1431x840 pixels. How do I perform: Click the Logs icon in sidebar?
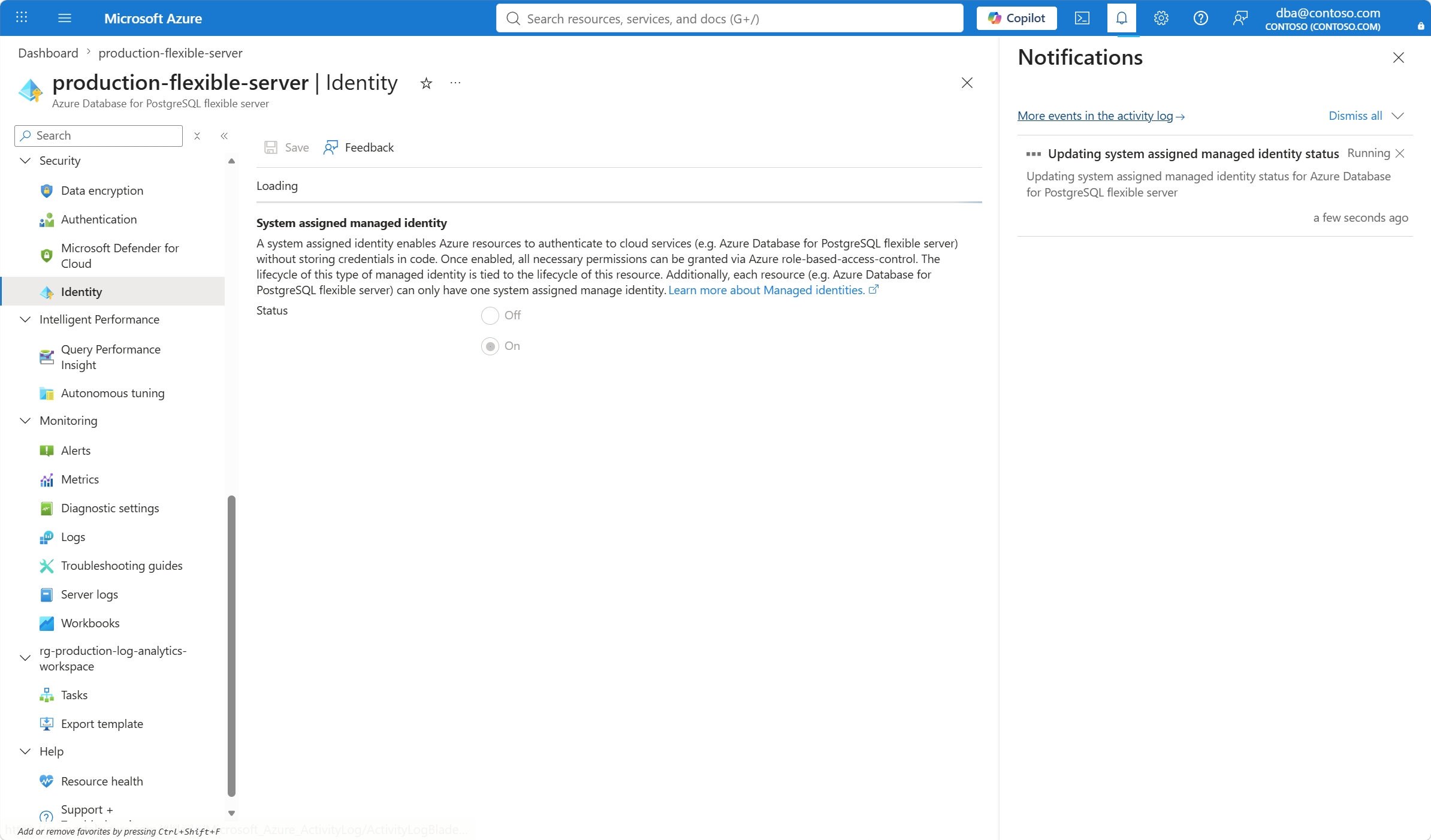pyautogui.click(x=47, y=537)
